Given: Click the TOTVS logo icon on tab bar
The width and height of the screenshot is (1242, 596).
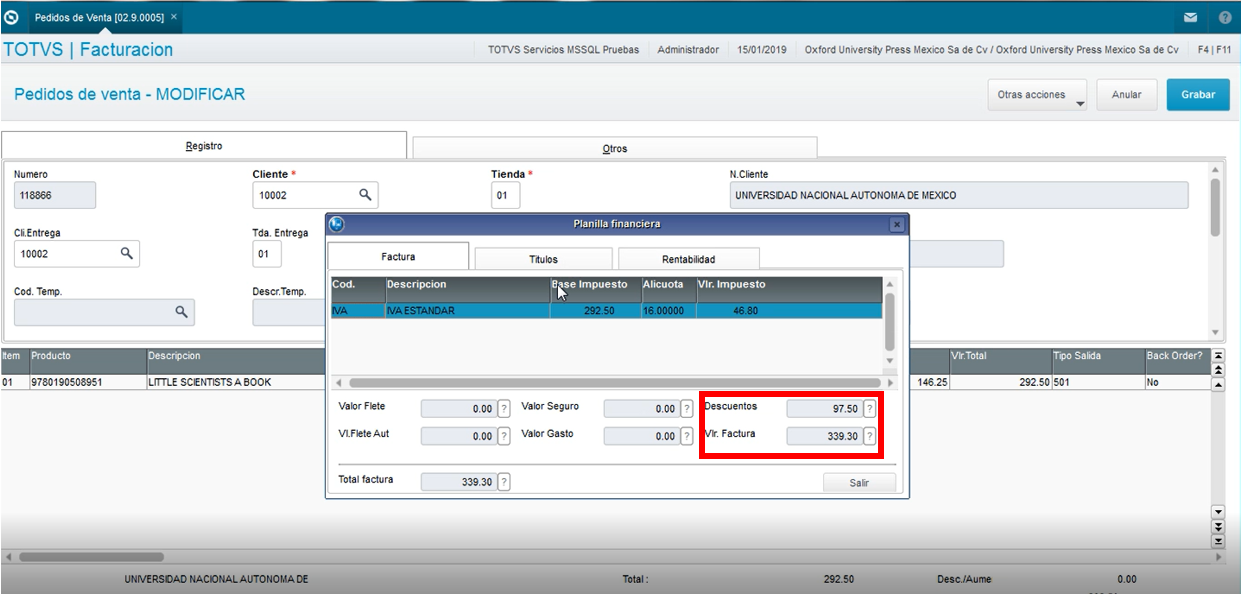Looking at the screenshot, I should pyautogui.click(x=12, y=17).
